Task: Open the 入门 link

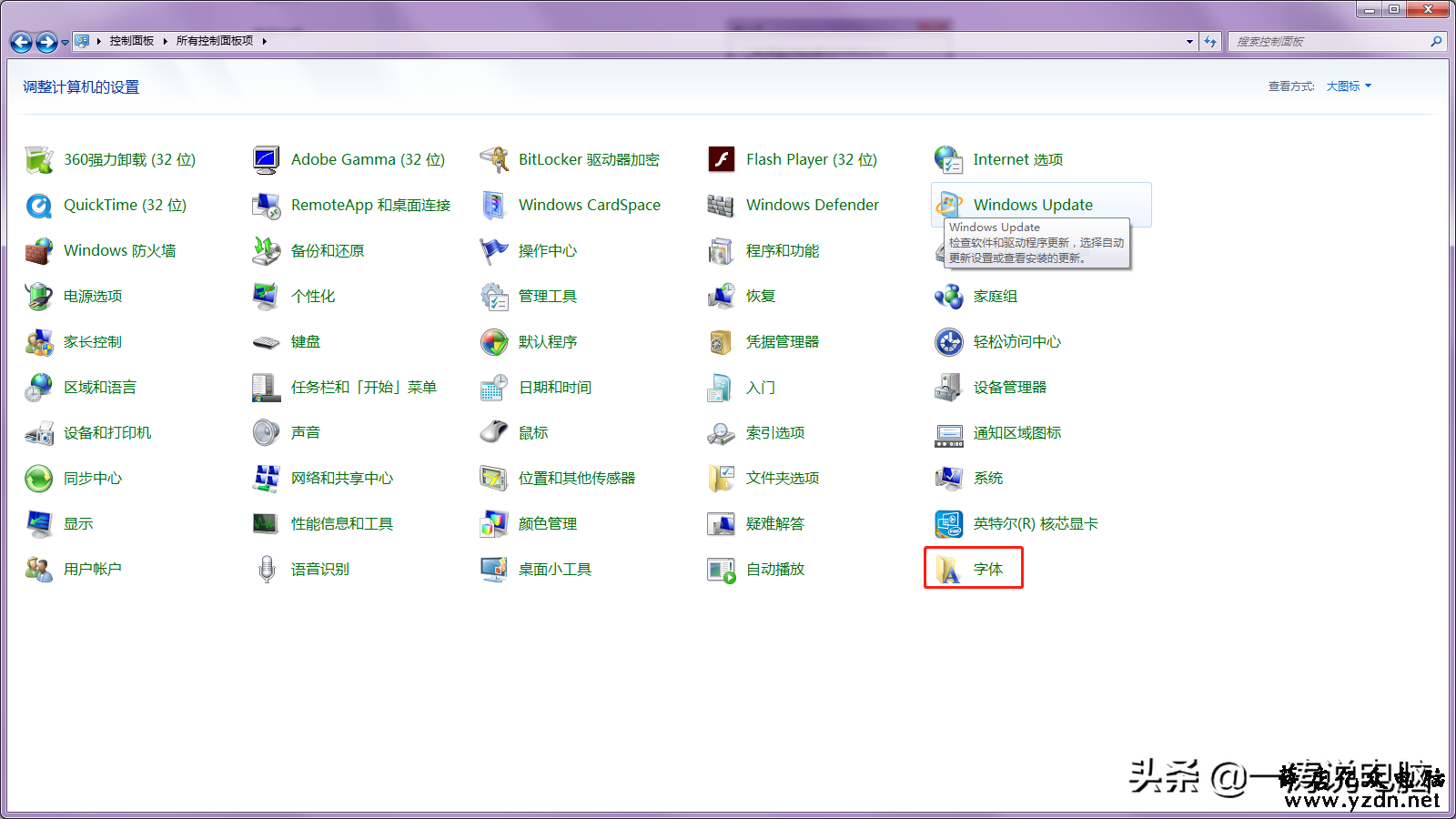Action: (761, 387)
